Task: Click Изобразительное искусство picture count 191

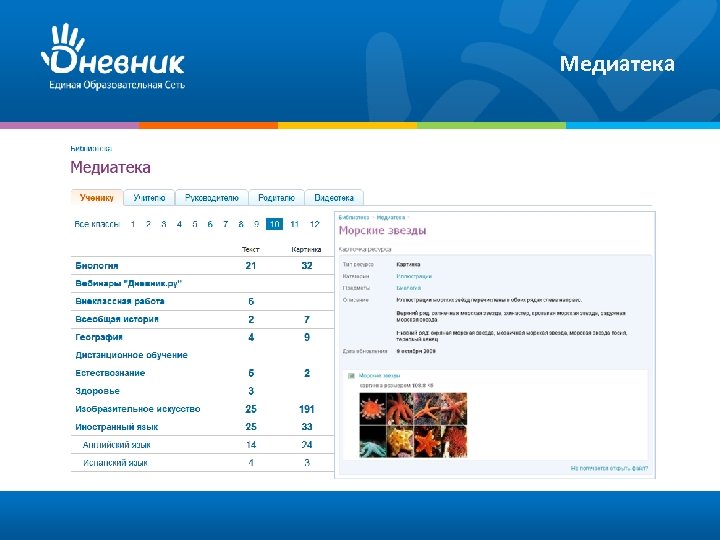Action: tap(307, 409)
